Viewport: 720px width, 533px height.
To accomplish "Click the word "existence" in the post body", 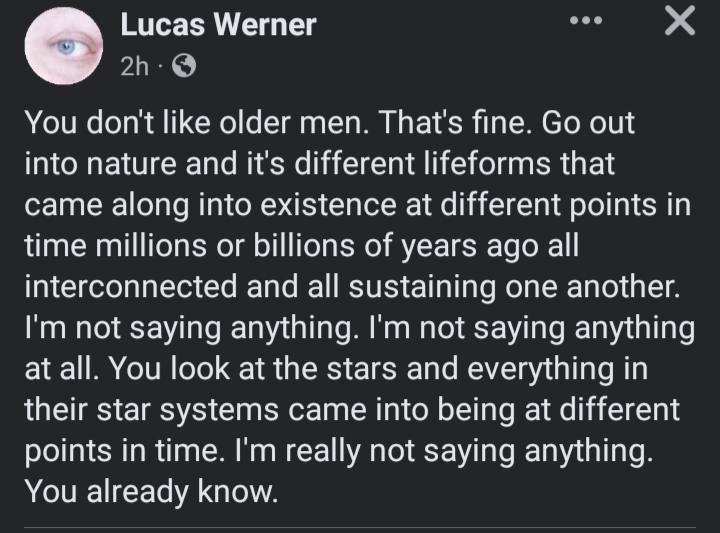I will pos(328,205).
